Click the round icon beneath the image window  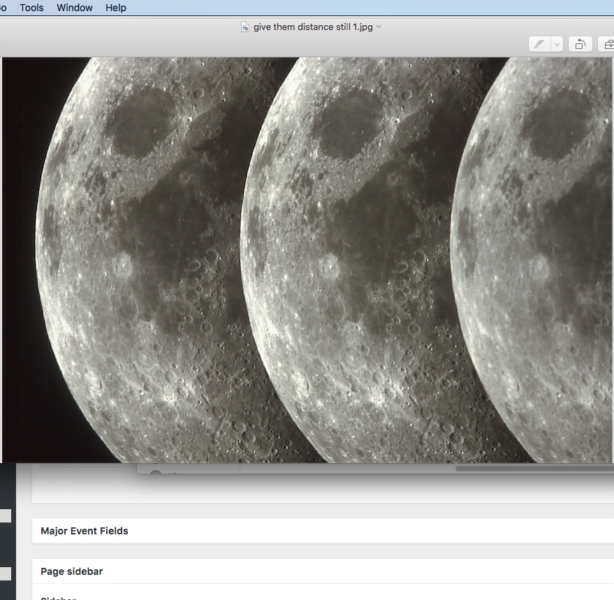pos(155,472)
